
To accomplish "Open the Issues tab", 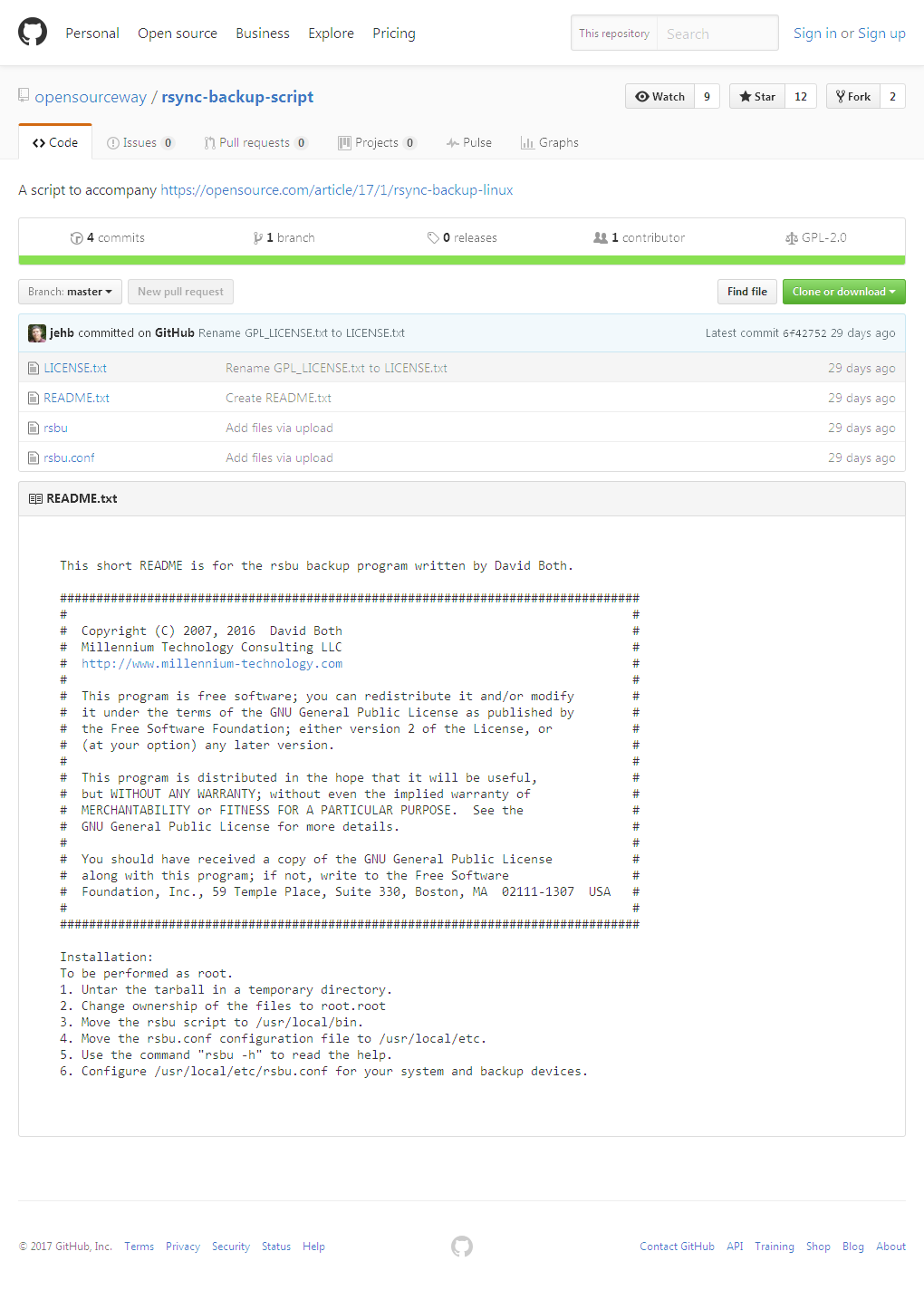I will (140, 142).
